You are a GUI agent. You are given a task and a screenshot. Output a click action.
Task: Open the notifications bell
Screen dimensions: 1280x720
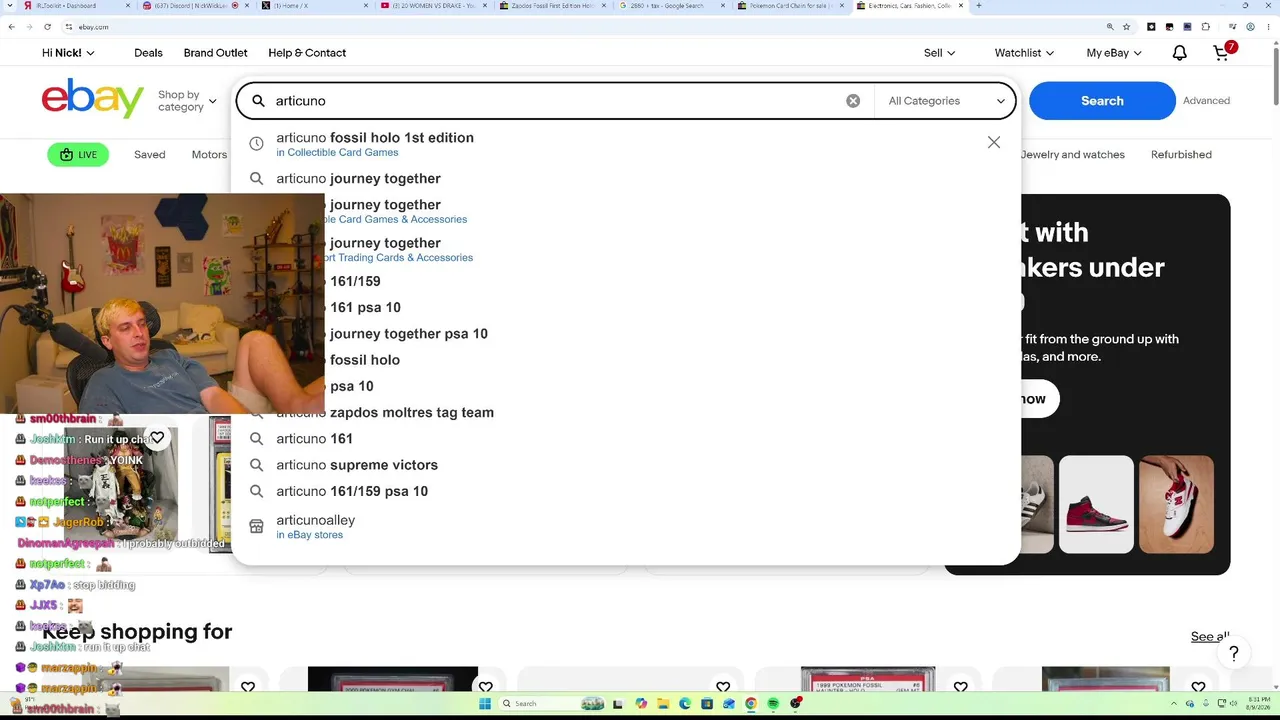pos(1180,53)
